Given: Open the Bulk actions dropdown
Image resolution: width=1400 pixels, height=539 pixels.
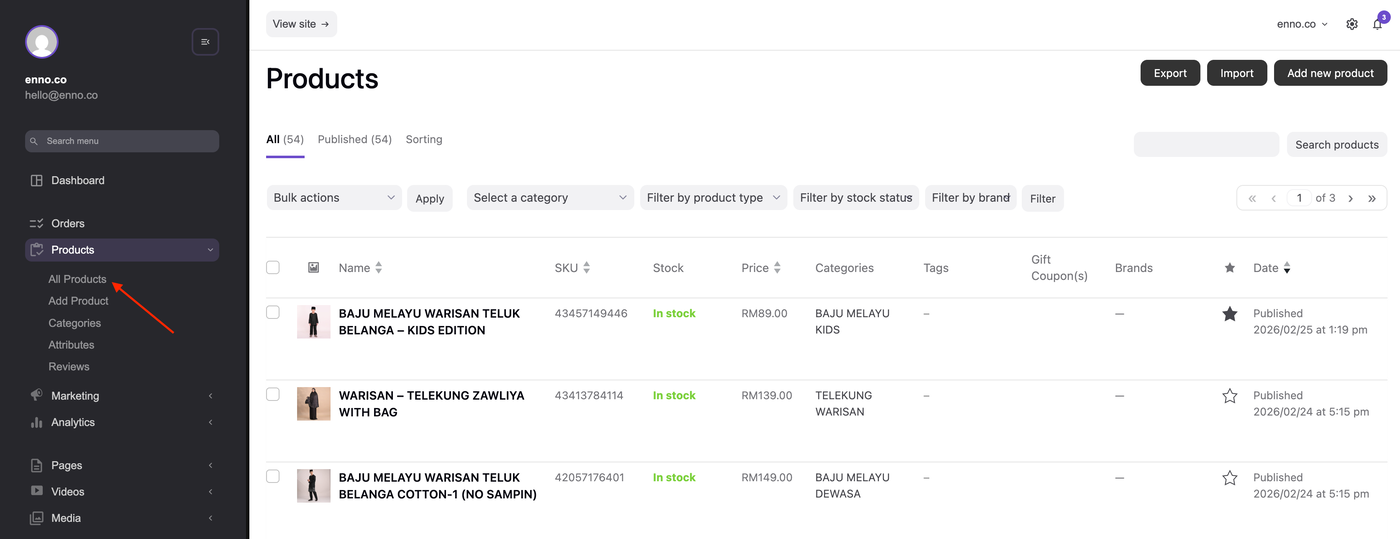Looking at the screenshot, I should click(334, 198).
